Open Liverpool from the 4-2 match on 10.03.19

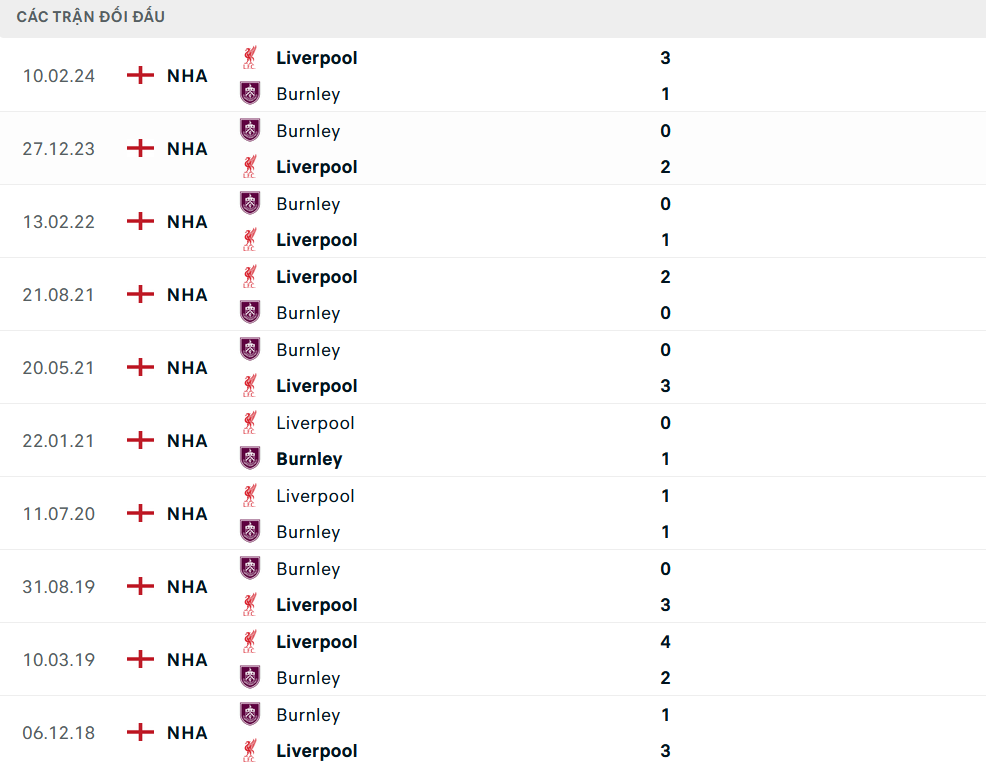coord(317,641)
